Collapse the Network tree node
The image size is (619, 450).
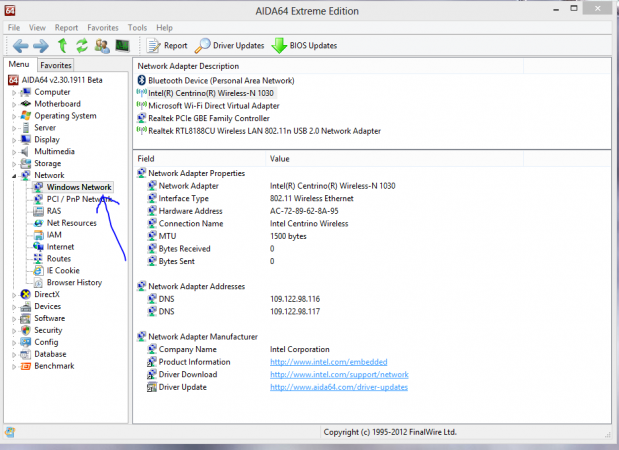[14, 176]
